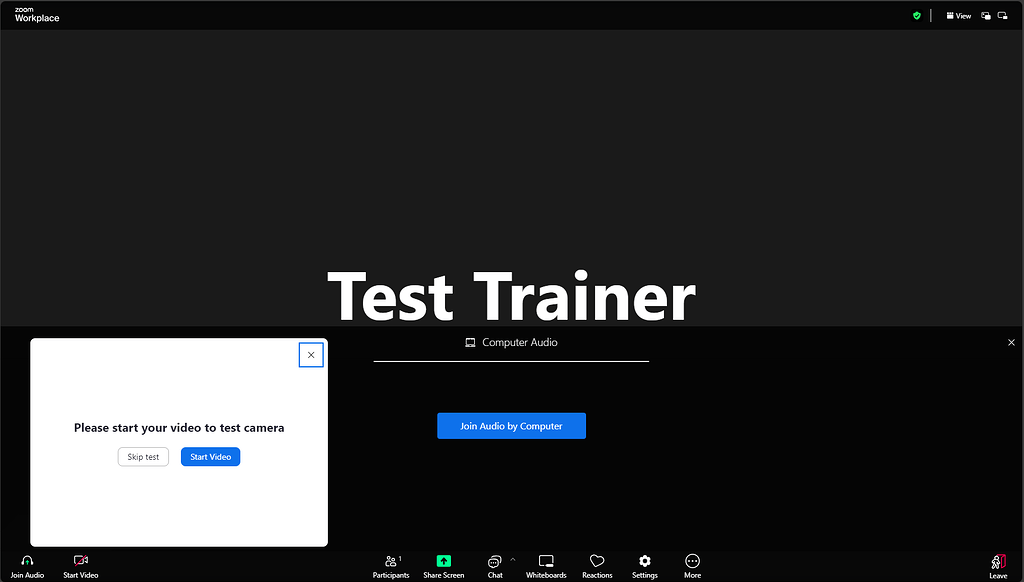Open the View menu
This screenshot has width=1024, height=582.
(x=957, y=15)
